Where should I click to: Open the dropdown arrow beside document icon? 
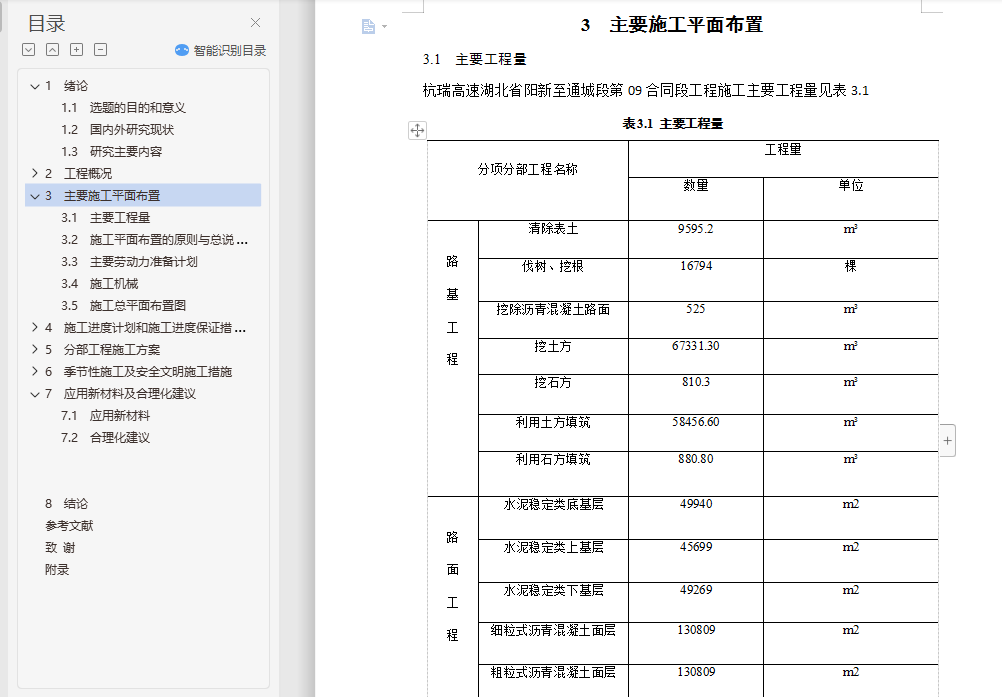coord(384,27)
